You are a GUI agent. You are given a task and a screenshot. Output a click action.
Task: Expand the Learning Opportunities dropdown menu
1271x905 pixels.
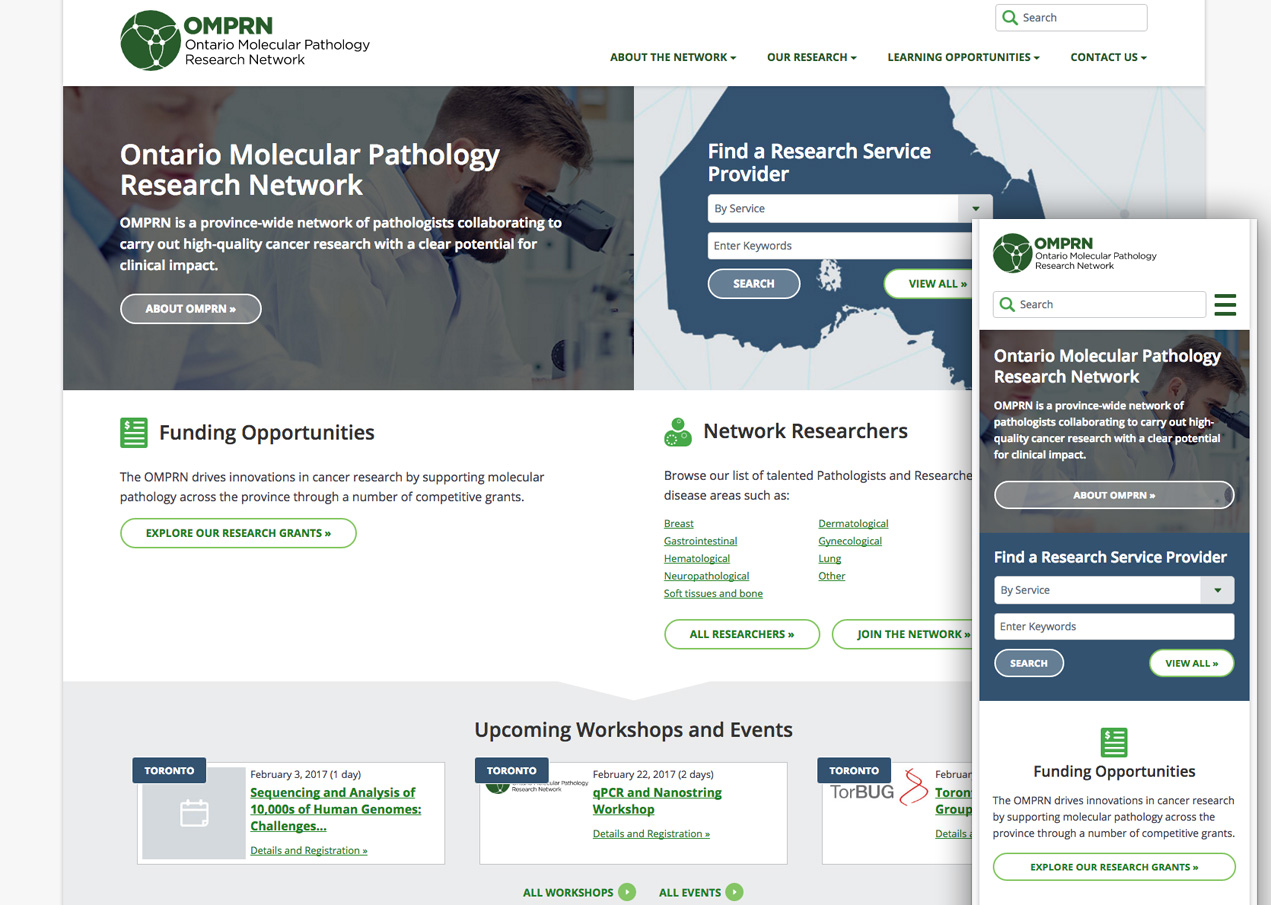click(963, 57)
